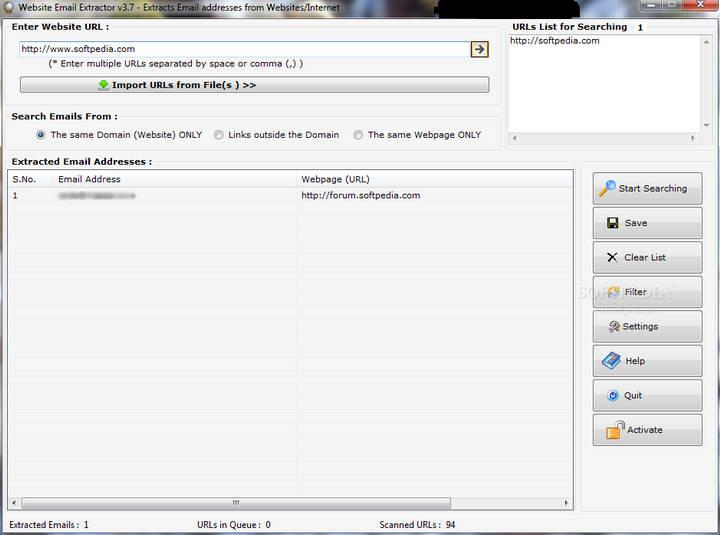Click the magnifier icon on Start Searching
The image size is (720, 535).
click(x=607, y=188)
